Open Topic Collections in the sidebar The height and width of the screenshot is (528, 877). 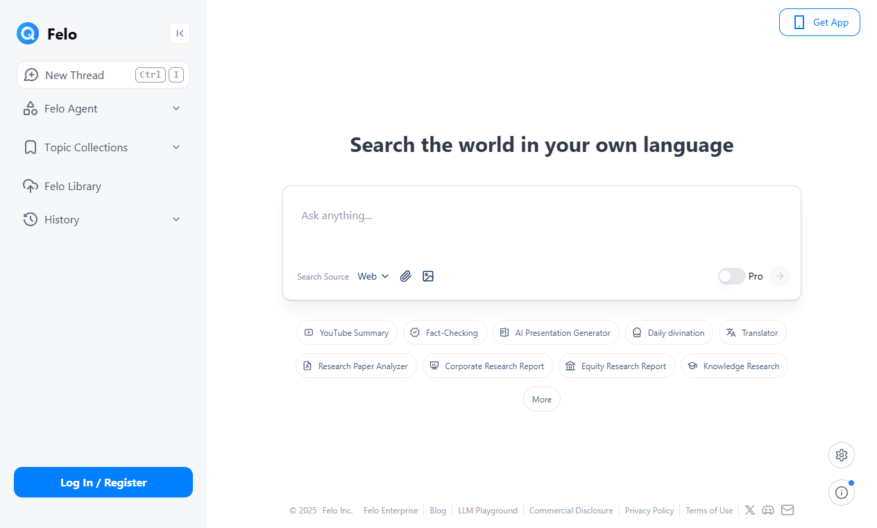click(86, 147)
